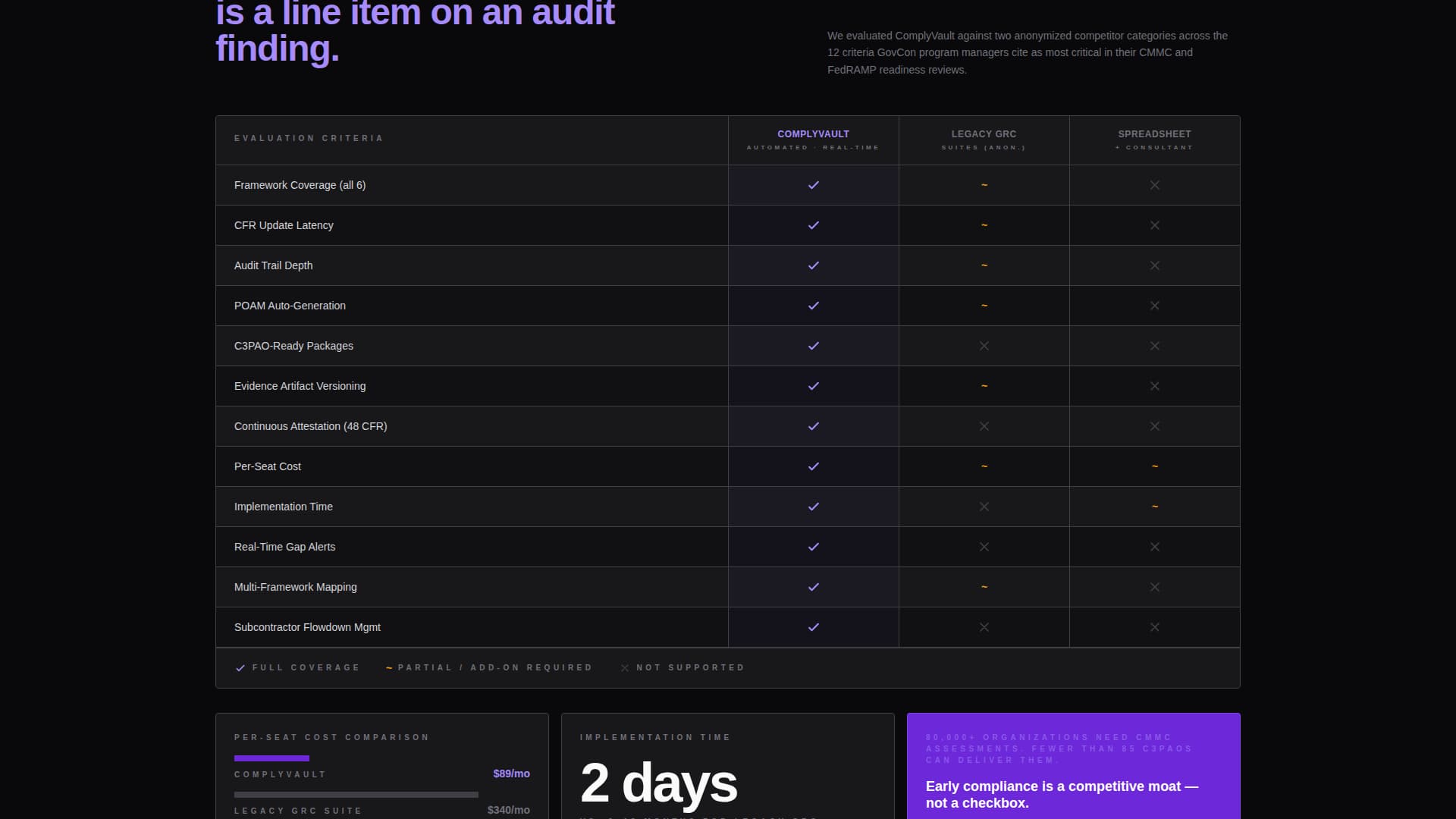Viewport: 1456px width, 819px height.
Task: Click the purple ComplyVault cost bar
Action: point(271,758)
